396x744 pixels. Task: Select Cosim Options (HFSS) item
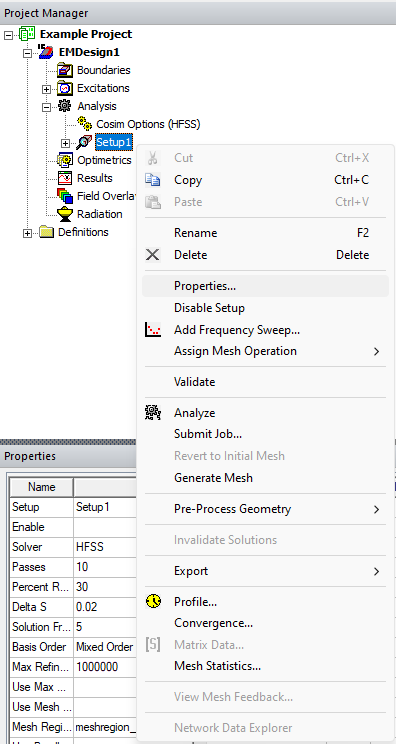(148, 124)
